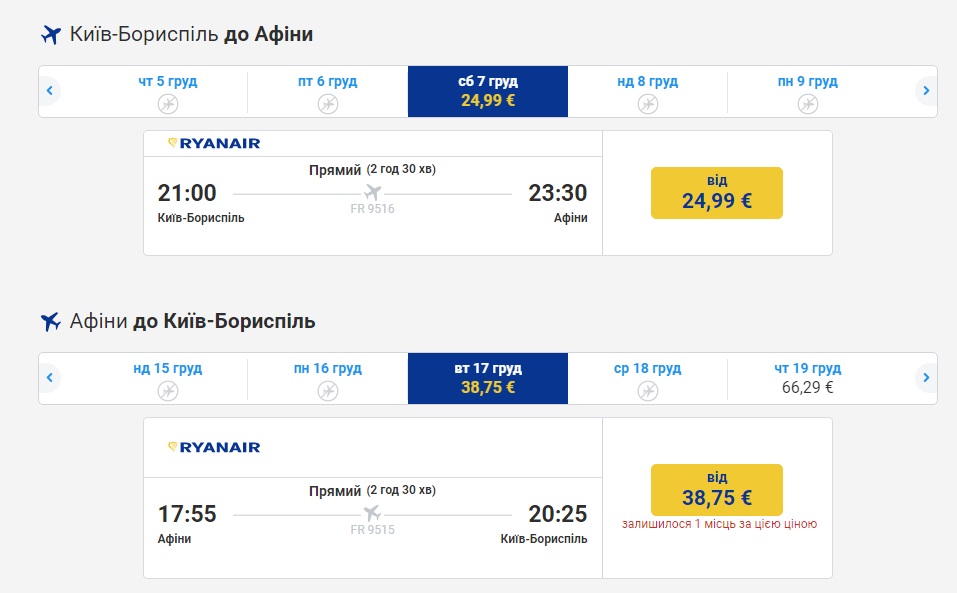Image resolution: width=957 pixels, height=593 pixels.
Task: Click the no-flight icon under чт 5 груд
Action: pyautogui.click(x=168, y=104)
